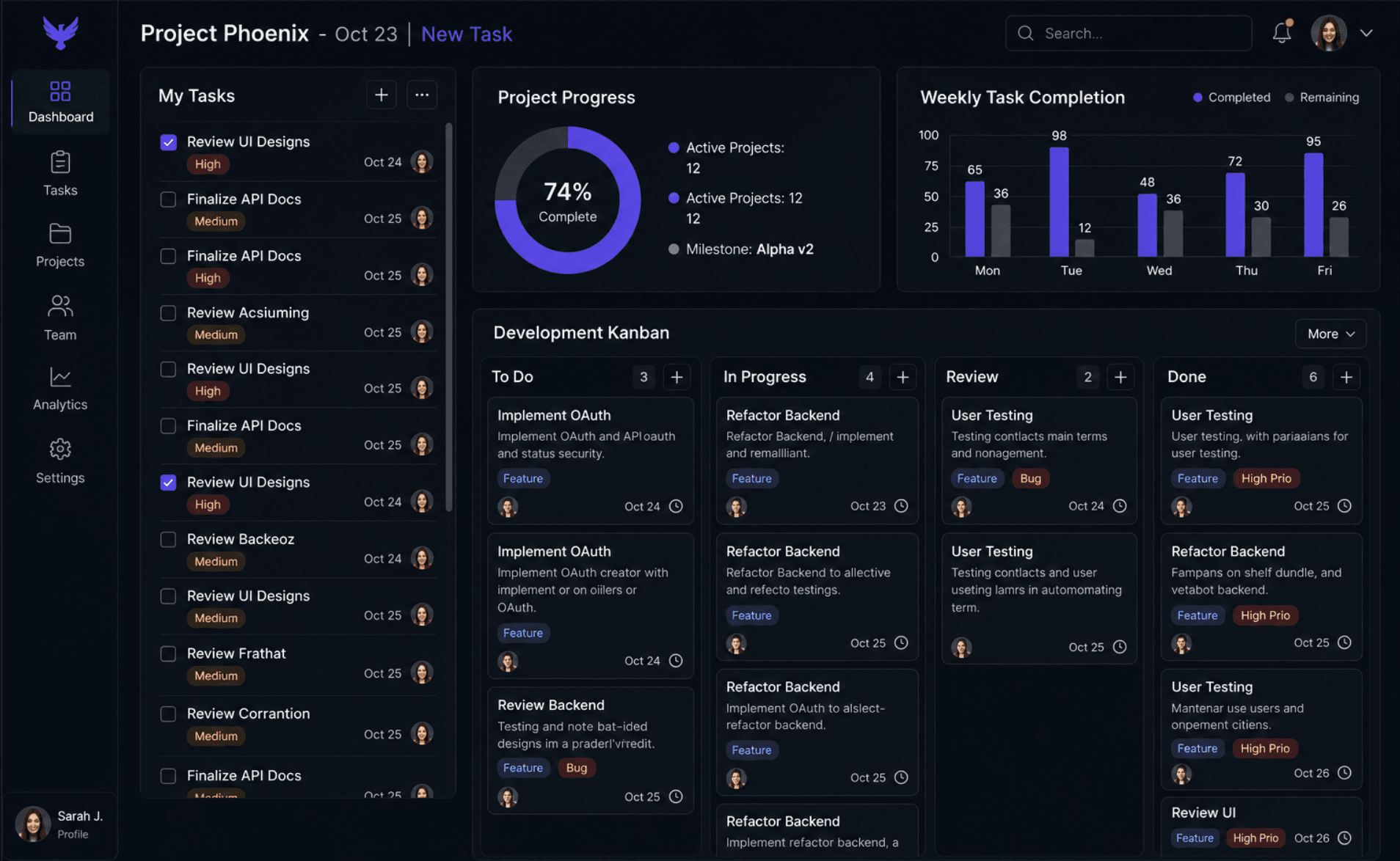Click Milestone: Alpha v2 text
Screen dimensions: 1400x861
pyautogui.click(x=750, y=249)
